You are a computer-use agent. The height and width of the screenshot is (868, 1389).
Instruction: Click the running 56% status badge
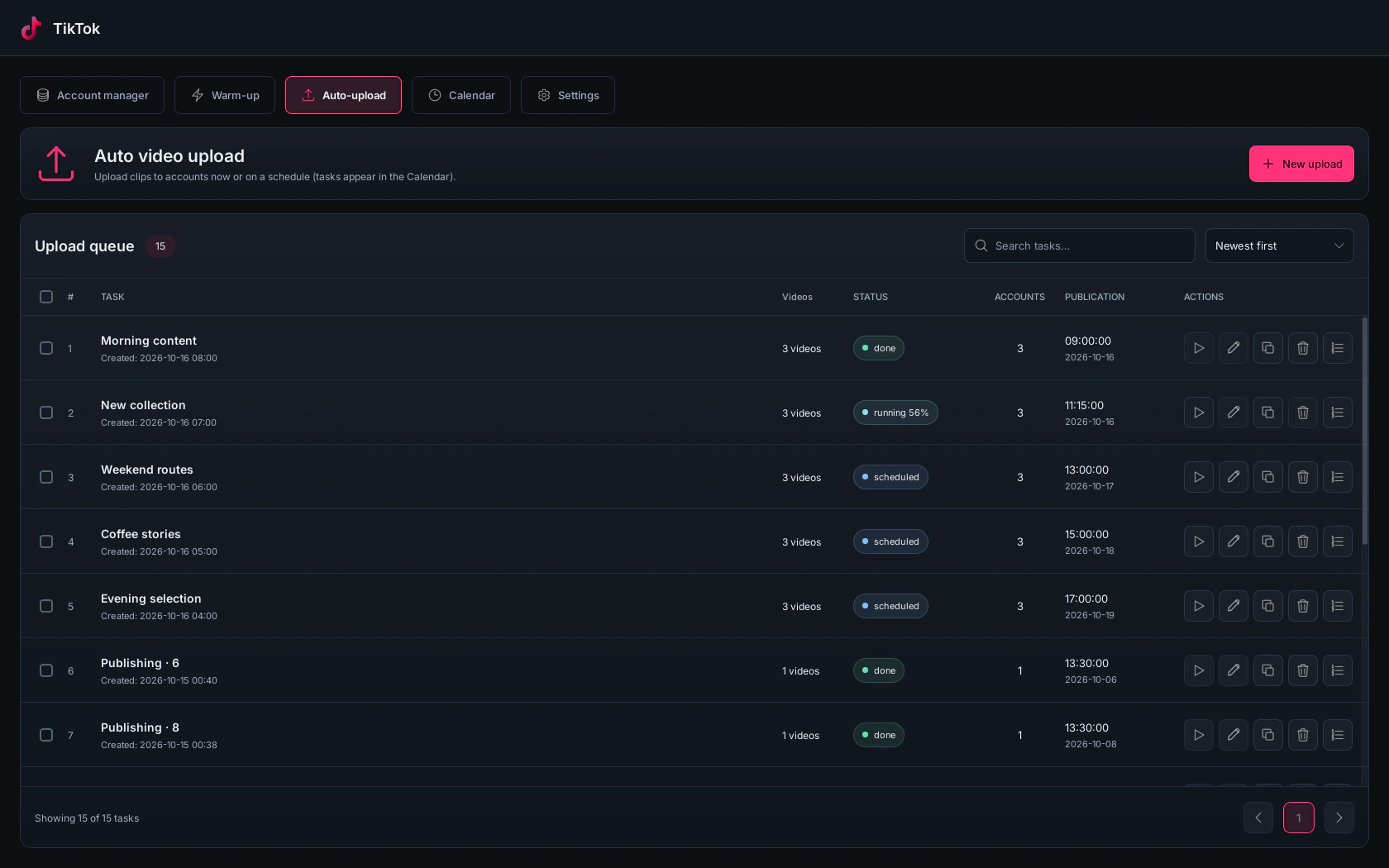(x=895, y=413)
